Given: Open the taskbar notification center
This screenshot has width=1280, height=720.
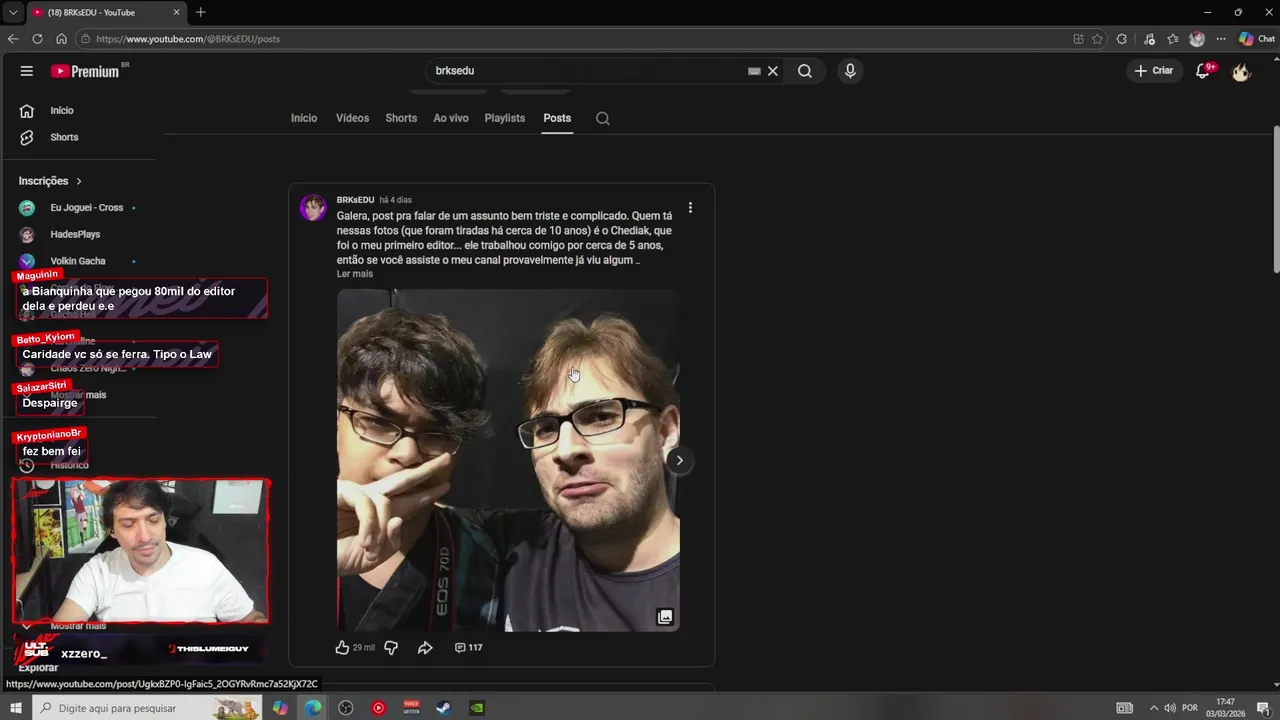Looking at the screenshot, I should pos(1263,708).
